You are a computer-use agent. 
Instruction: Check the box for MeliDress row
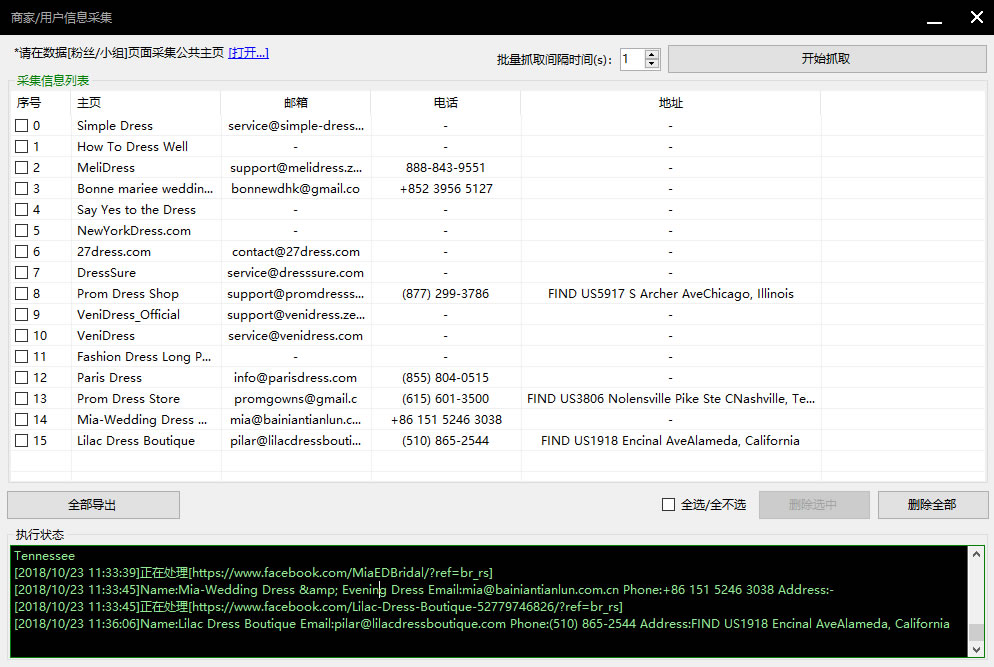click(21, 168)
